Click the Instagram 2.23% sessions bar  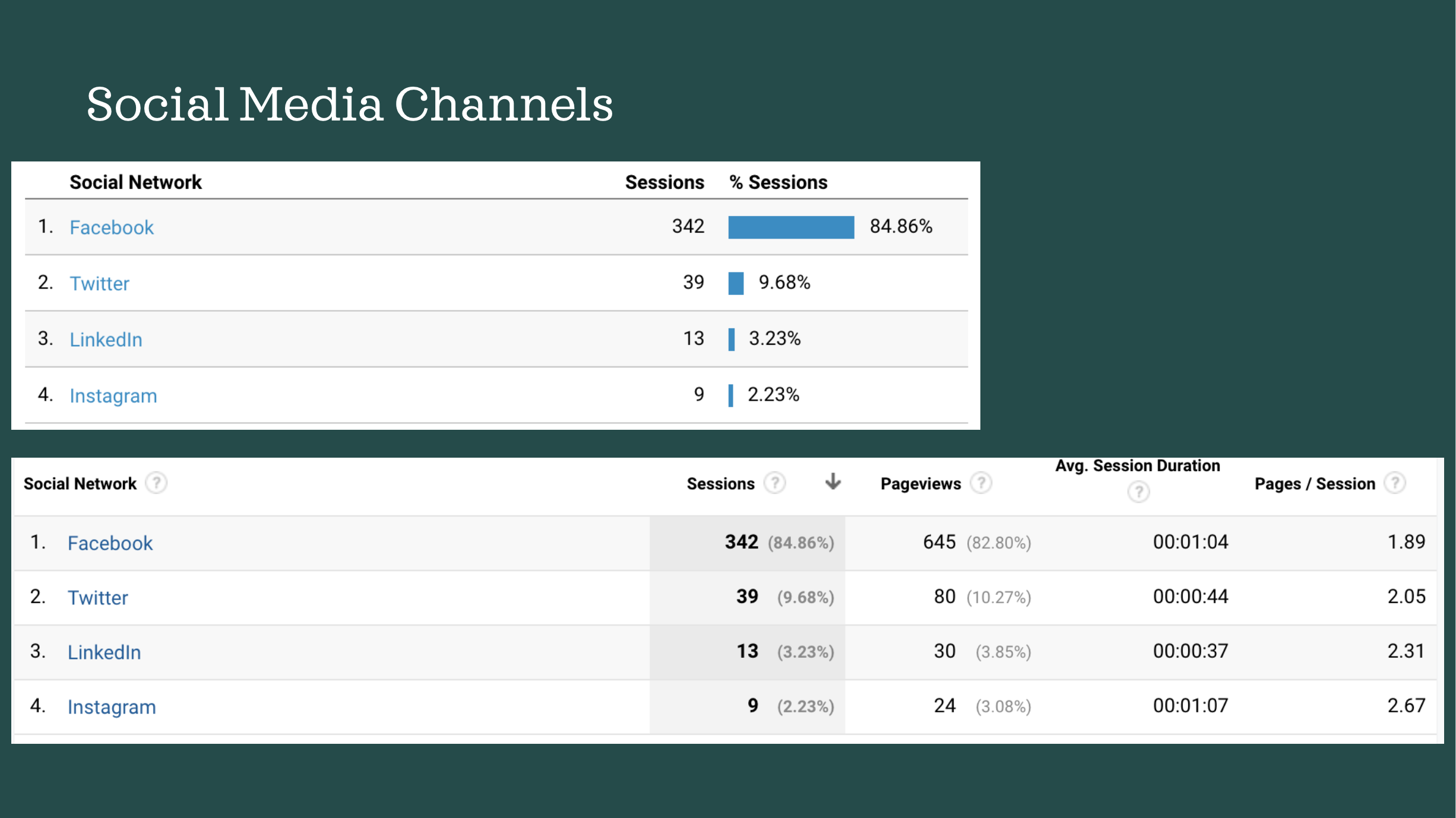(731, 395)
